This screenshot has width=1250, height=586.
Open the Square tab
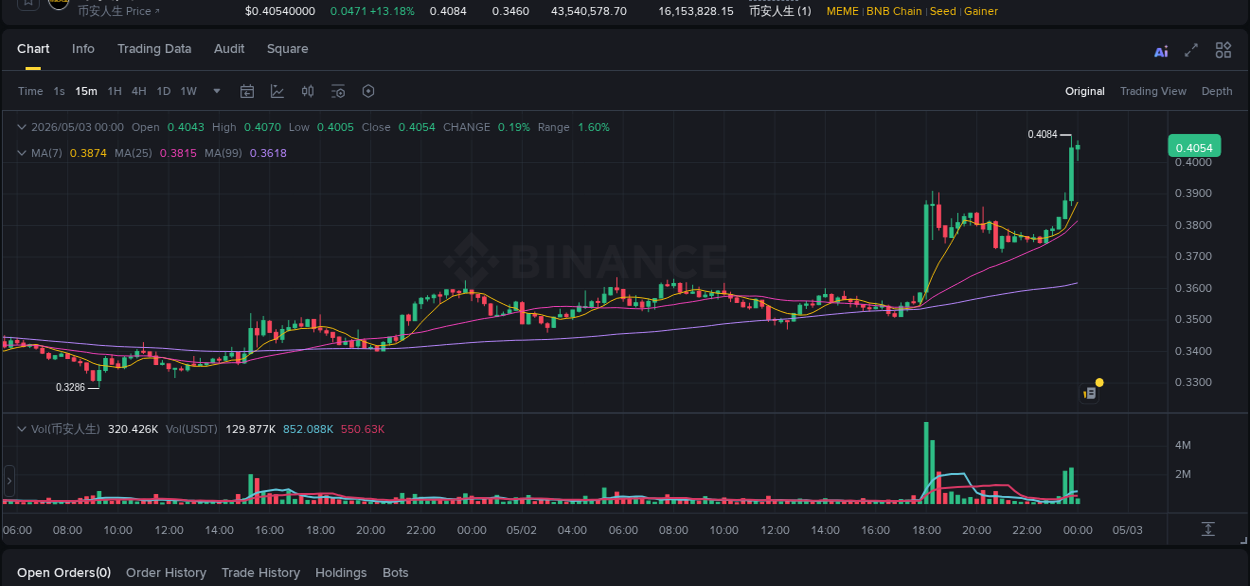[287, 49]
